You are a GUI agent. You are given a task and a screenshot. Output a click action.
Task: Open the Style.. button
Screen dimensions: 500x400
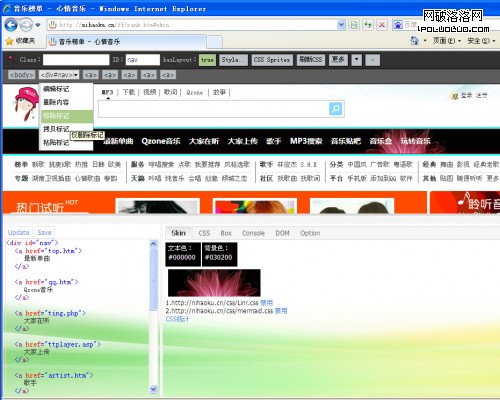point(233,60)
